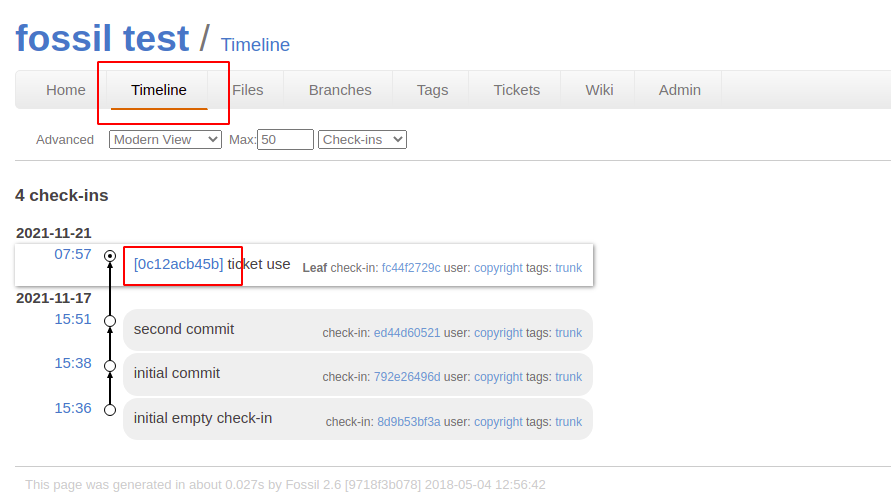Open the Admin tab
Screen dimensions: 891x502
click(680, 90)
